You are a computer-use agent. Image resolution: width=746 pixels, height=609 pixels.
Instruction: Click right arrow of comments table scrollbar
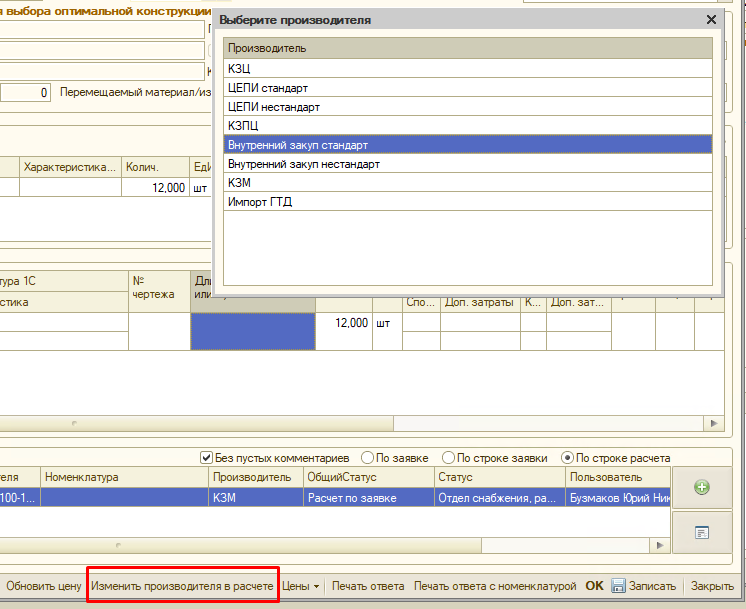coord(660,545)
